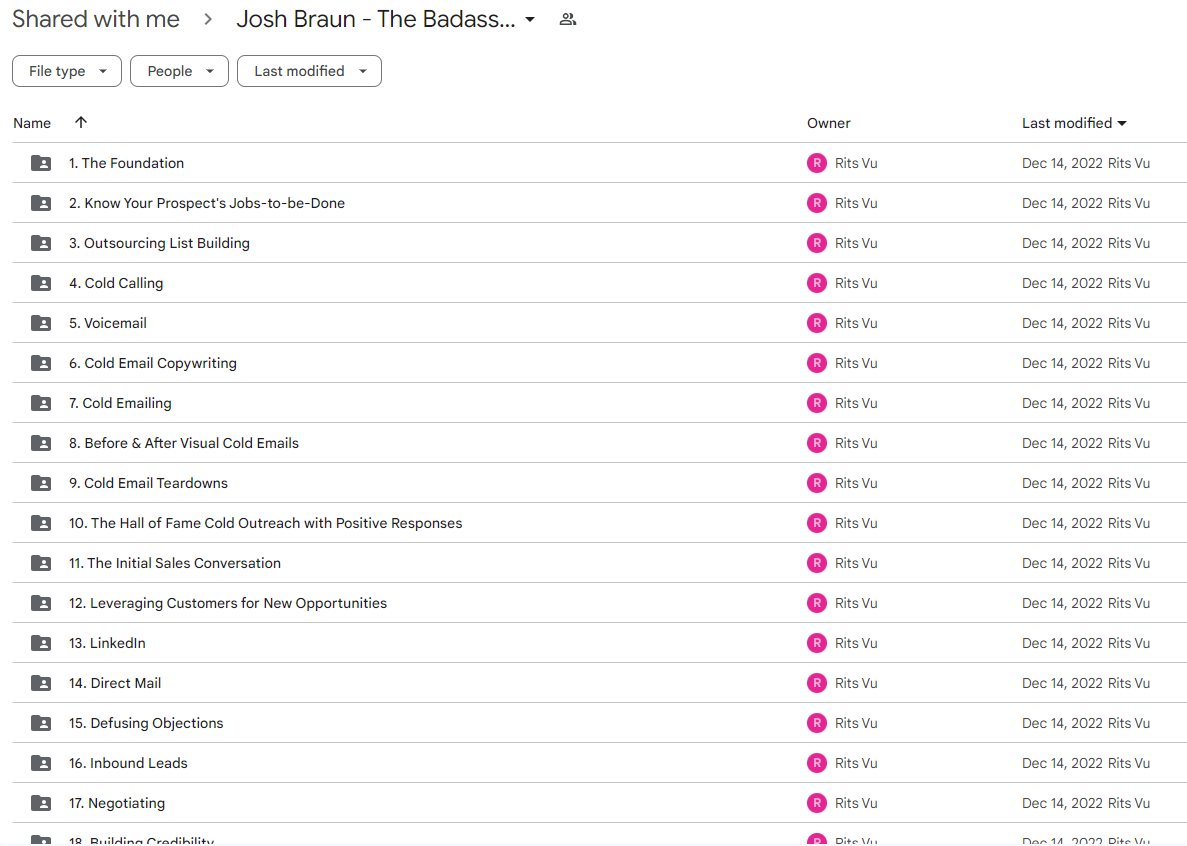Open folder 16. Inbound Leads
Image resolution: width=1187 pixels, height=846 pixels.
(x=128, y=763)
